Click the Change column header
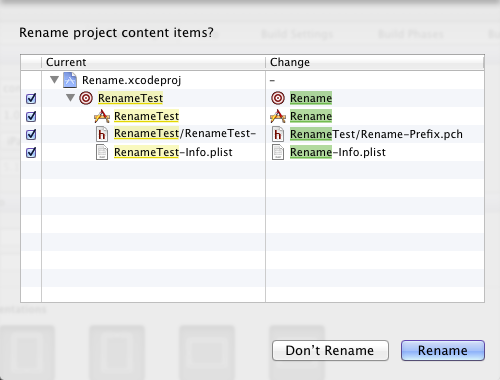The image size is (500, 380). click(375, 62)
